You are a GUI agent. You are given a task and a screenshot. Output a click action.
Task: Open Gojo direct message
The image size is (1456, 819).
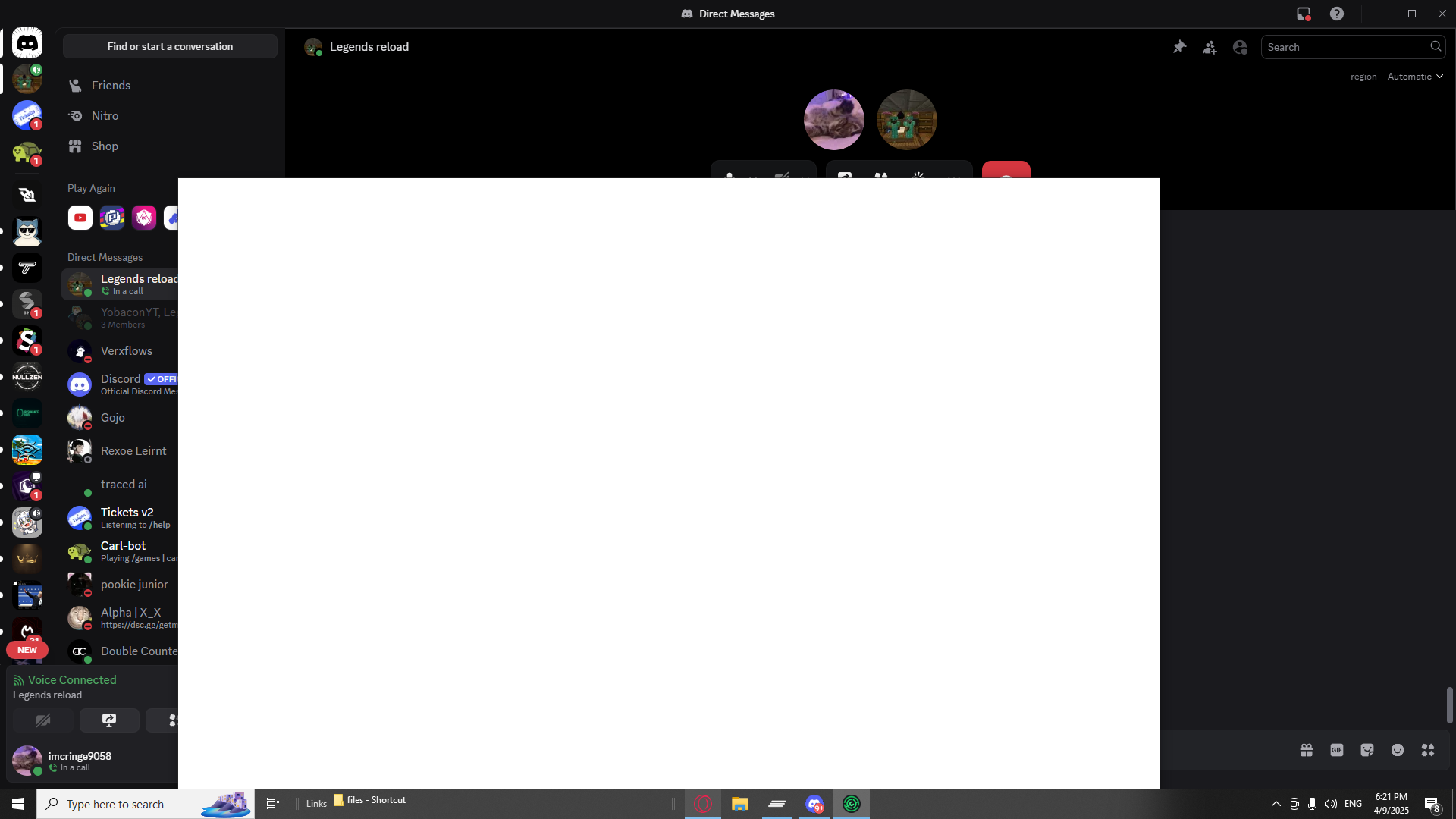(121, 418)
